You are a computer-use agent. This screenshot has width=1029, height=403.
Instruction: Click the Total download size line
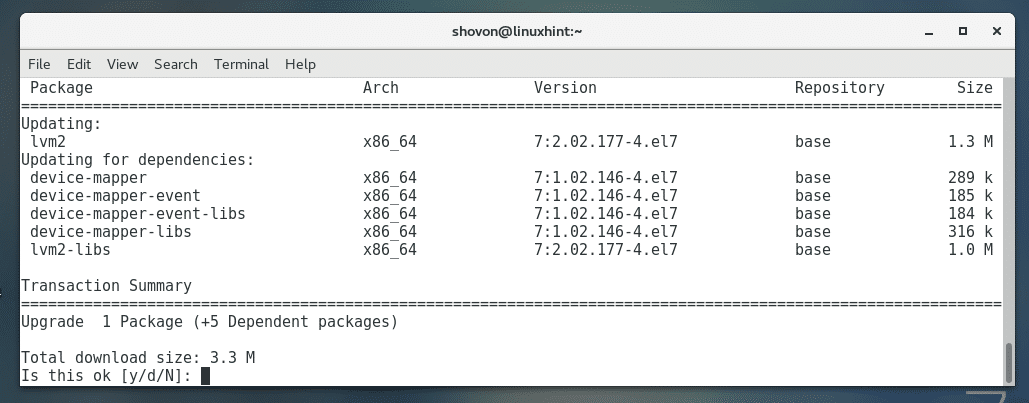(x=140, y=357)
